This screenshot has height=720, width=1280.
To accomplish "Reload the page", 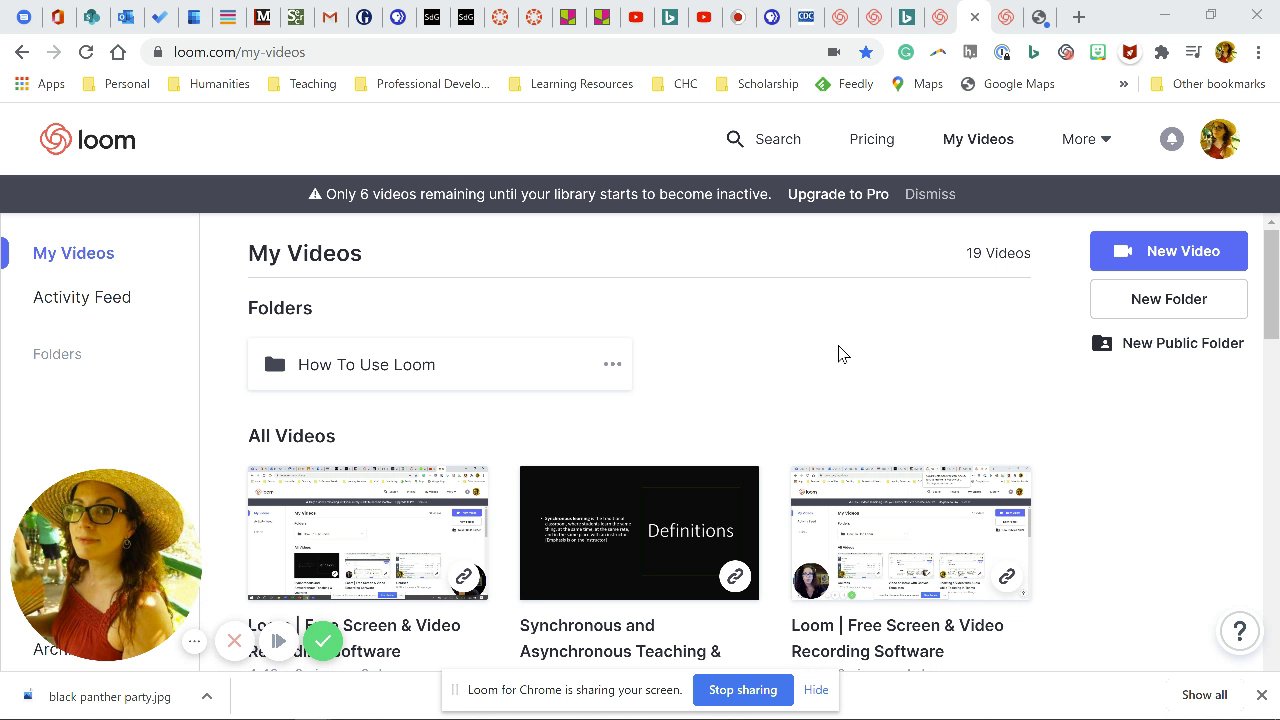I will coord(86,52).
